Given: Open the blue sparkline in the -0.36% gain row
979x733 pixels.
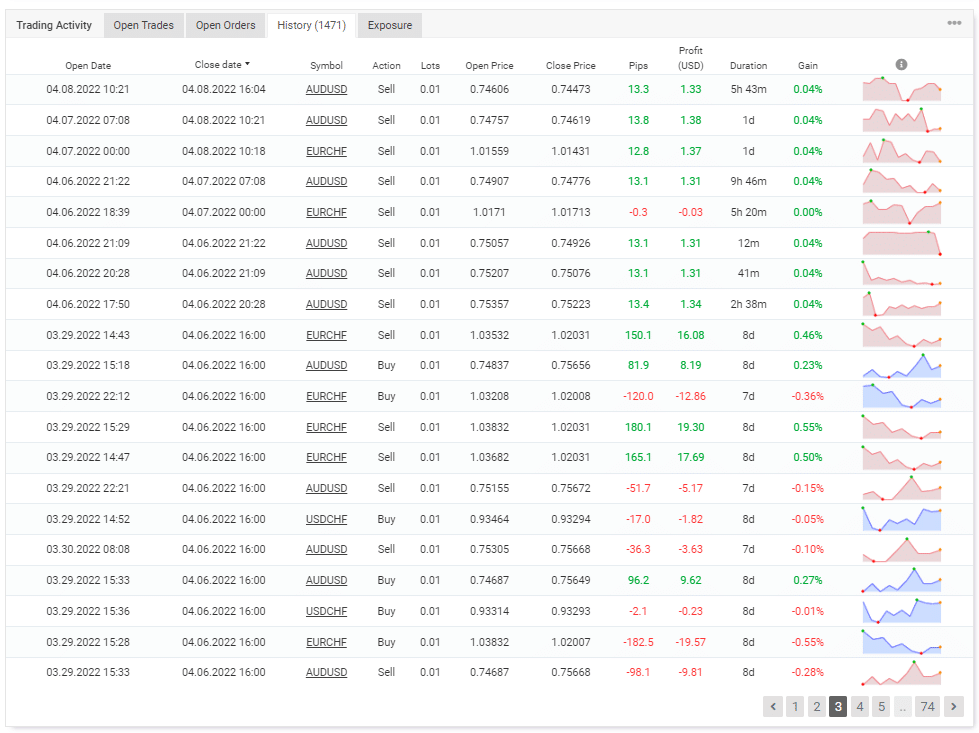Looking at the screenshot, I should click(902, 396).
